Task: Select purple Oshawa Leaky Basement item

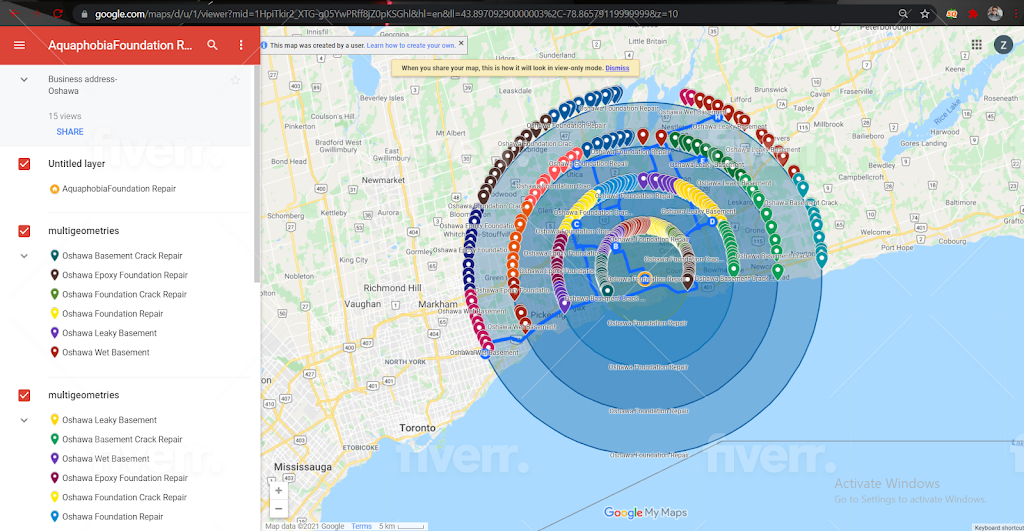Action: pyautogui.click(x=103, y=333)
